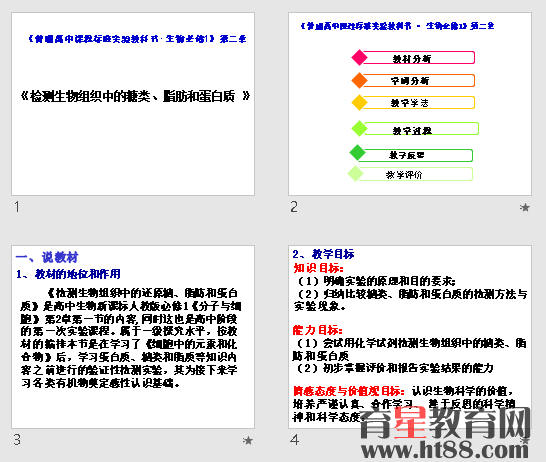Click the orange diamond icon beside 学情分析

[359, 80]
